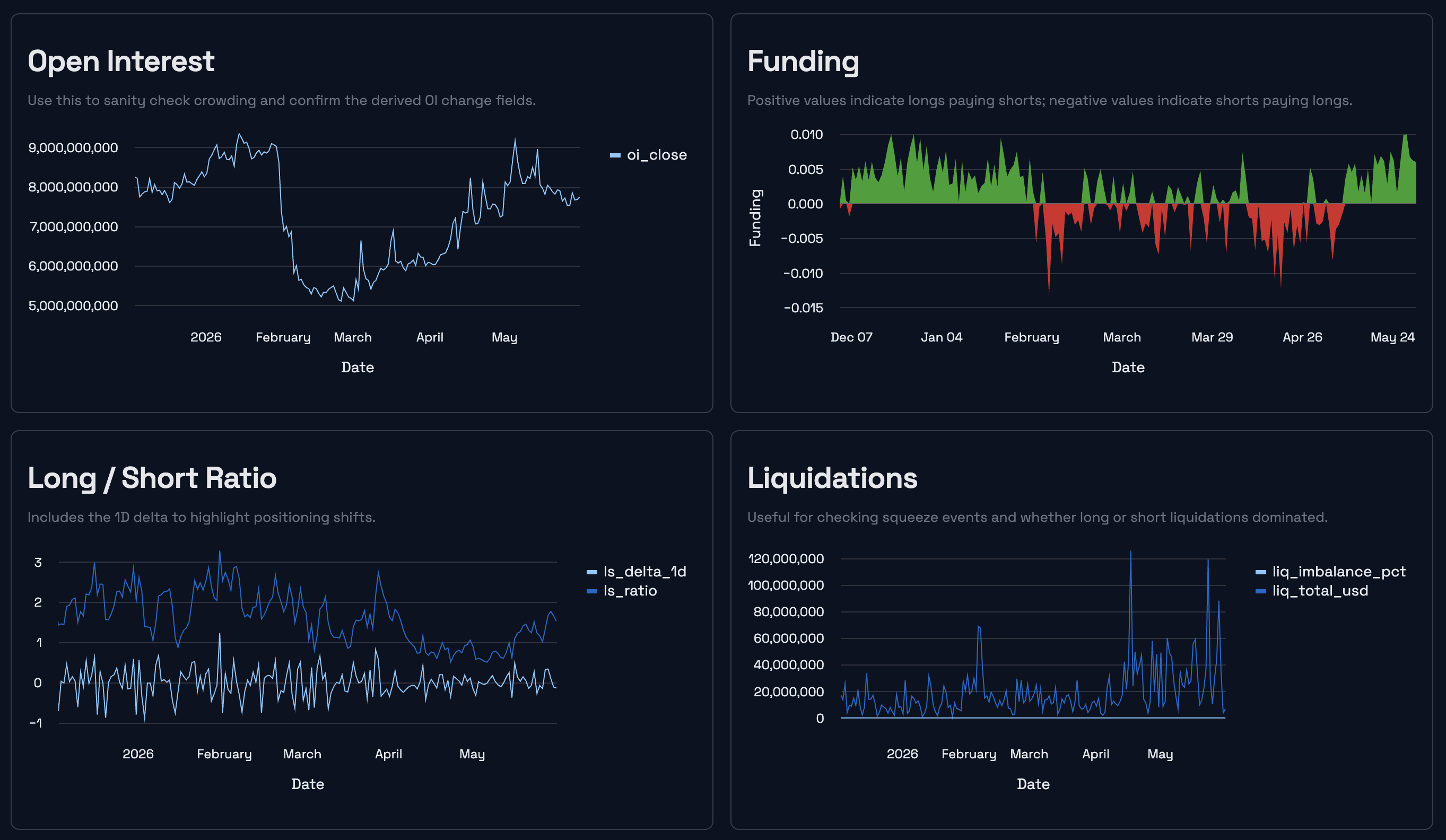Viewport: 1446px width, 840px height.
Task: Click the 9,000,000,000 axis label
Action: pyautogui.click(x=73, y=148)
